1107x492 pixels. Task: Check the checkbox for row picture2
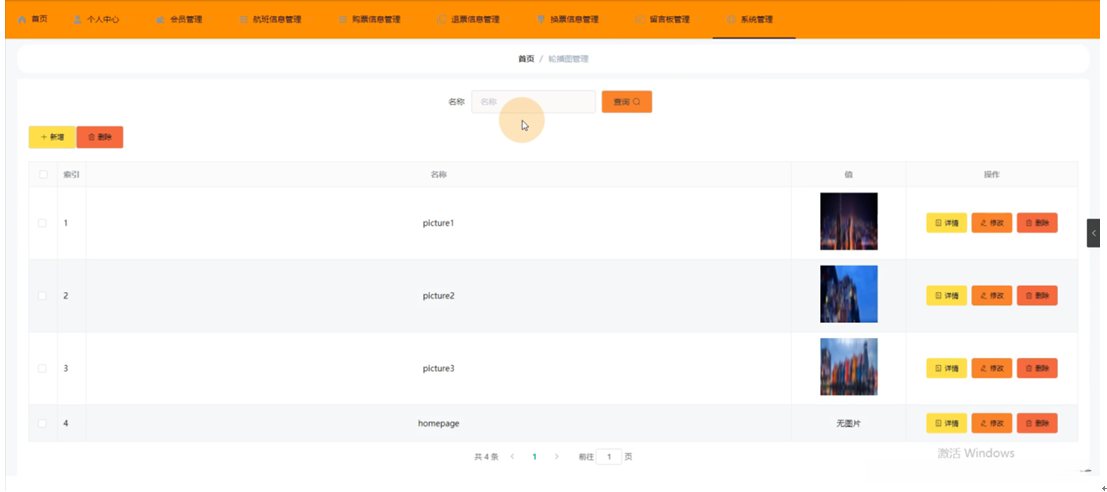pos(42,296)
